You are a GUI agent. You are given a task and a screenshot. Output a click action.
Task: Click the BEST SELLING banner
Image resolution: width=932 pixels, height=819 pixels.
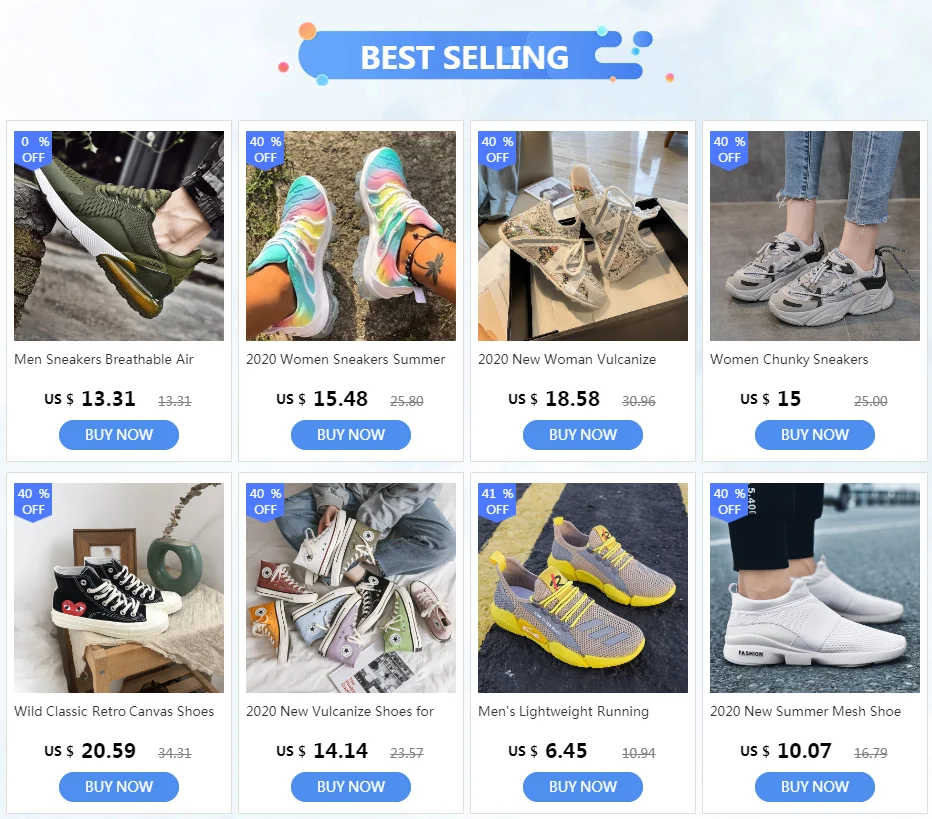click(470, 56)
